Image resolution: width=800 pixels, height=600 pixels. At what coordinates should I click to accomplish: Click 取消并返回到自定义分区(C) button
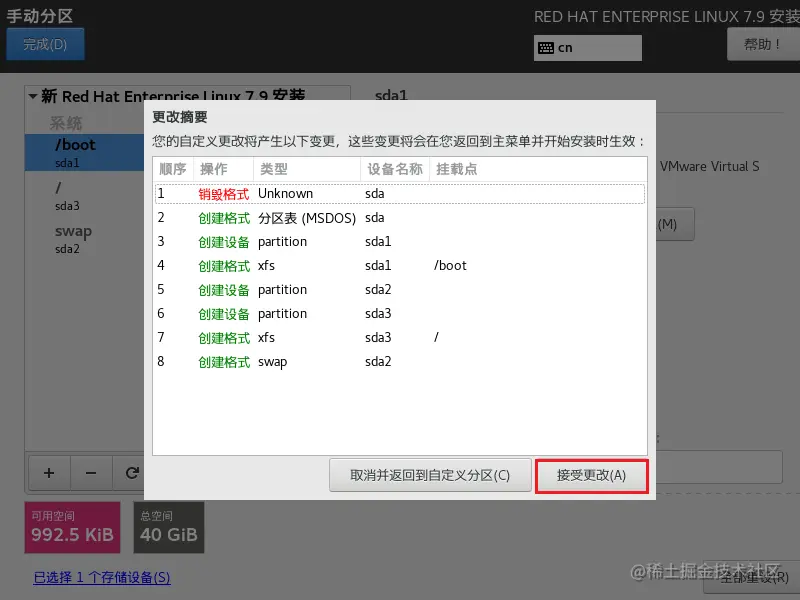(430, 476)
